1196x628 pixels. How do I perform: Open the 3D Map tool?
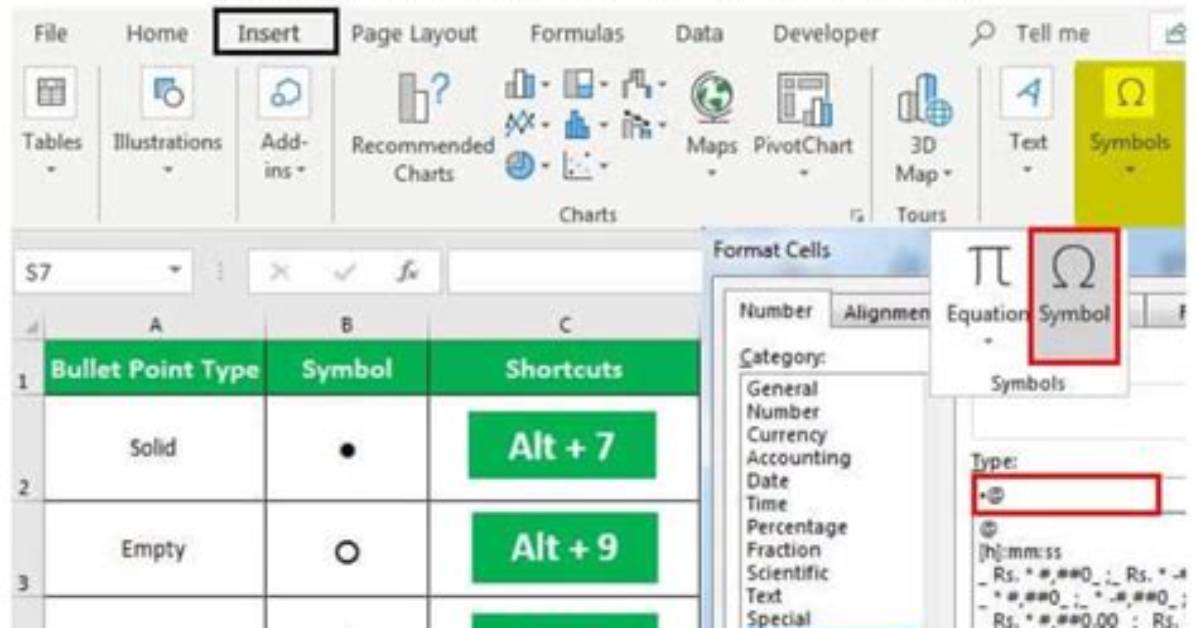pyautogui.click(x=924, y=128)
